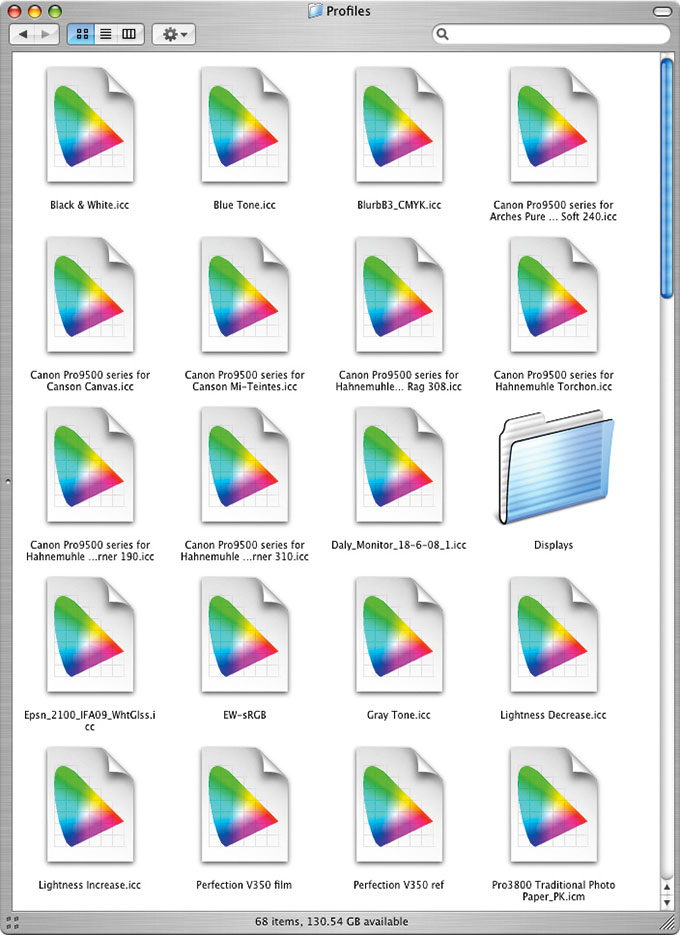Switch to list view
This screenshot has width=680, height=935.
[106, 34]
